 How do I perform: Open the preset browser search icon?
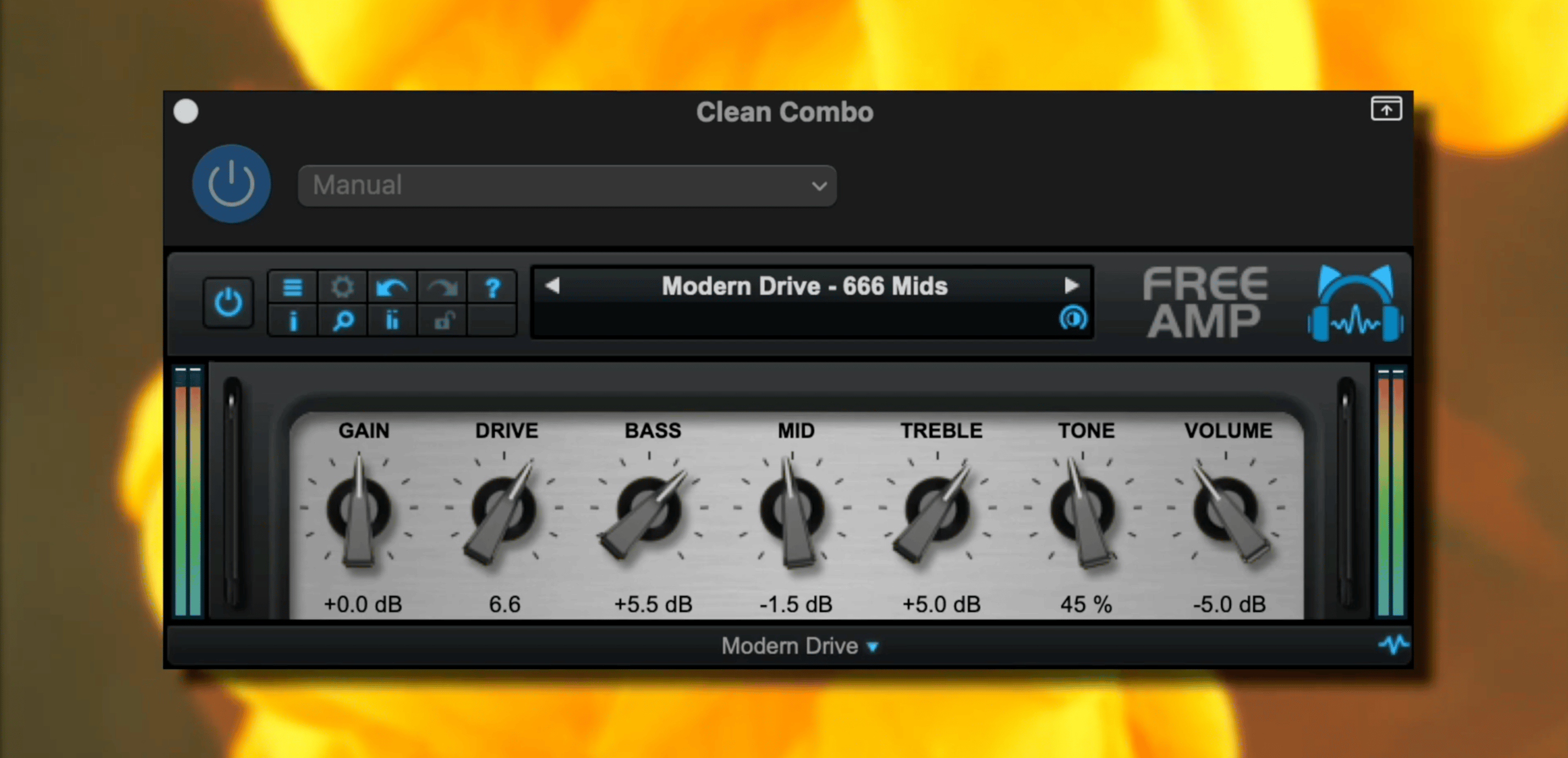343,320
